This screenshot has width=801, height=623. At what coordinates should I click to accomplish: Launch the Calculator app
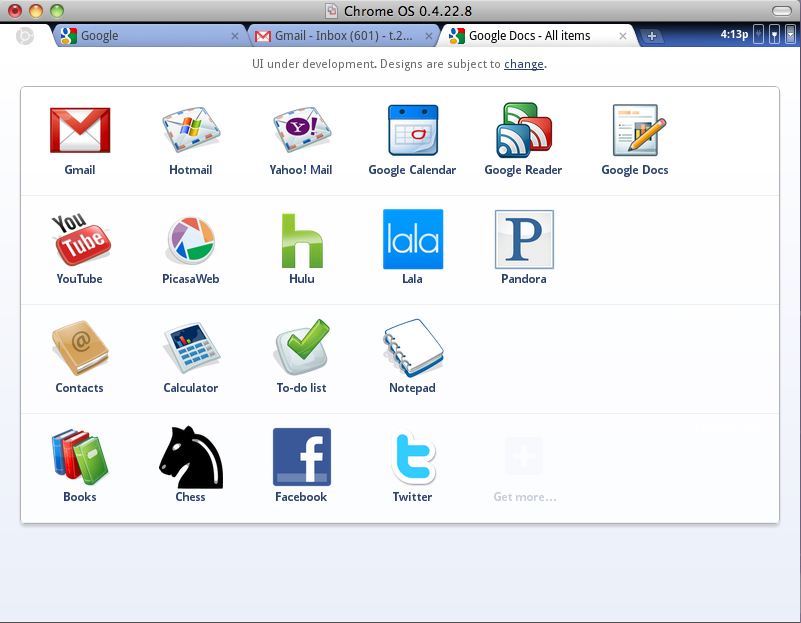tap(191, 348)
